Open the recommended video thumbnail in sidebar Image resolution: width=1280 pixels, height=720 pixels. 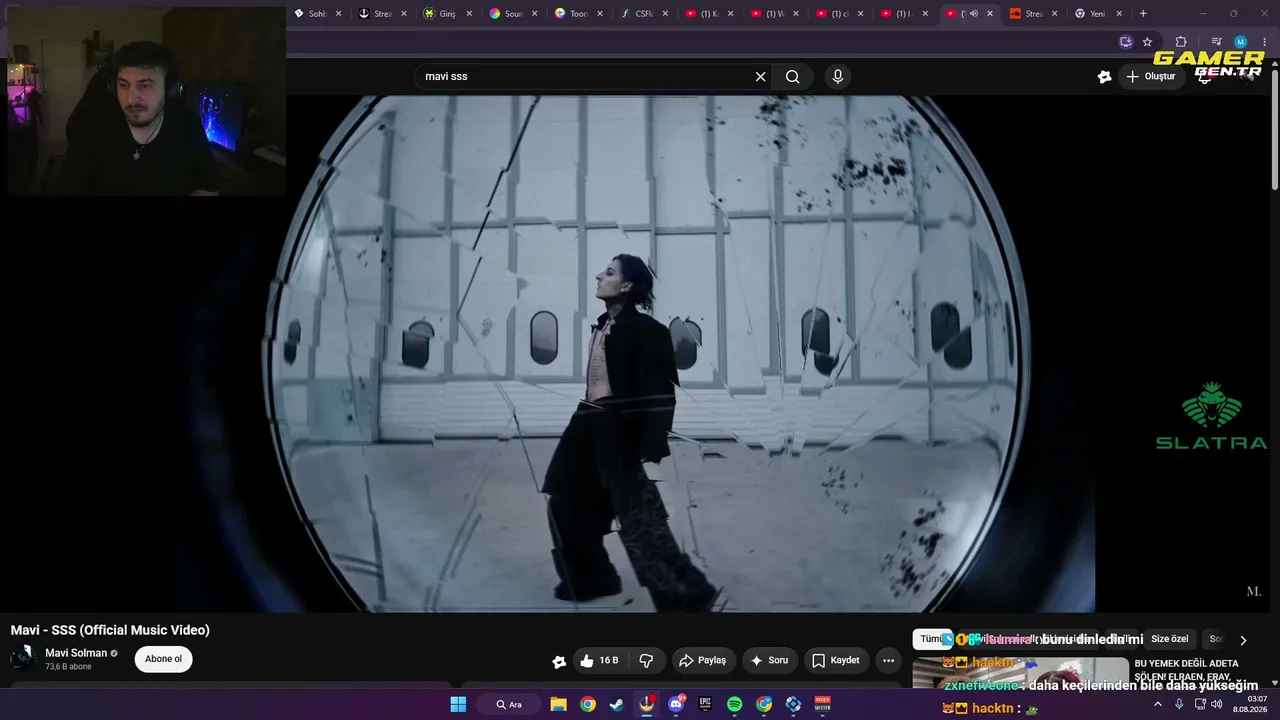point(1020,672)
